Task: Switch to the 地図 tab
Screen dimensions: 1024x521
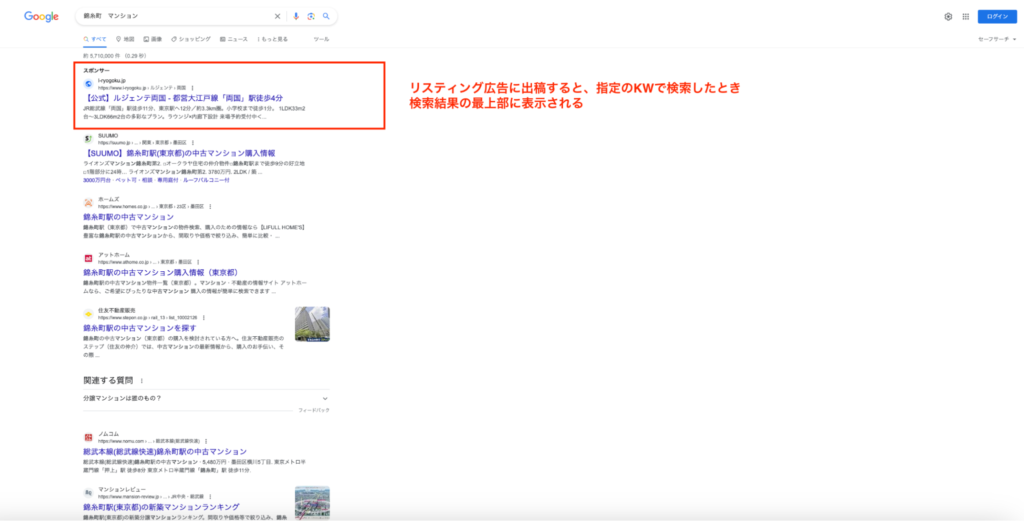Action: point(125,39)
